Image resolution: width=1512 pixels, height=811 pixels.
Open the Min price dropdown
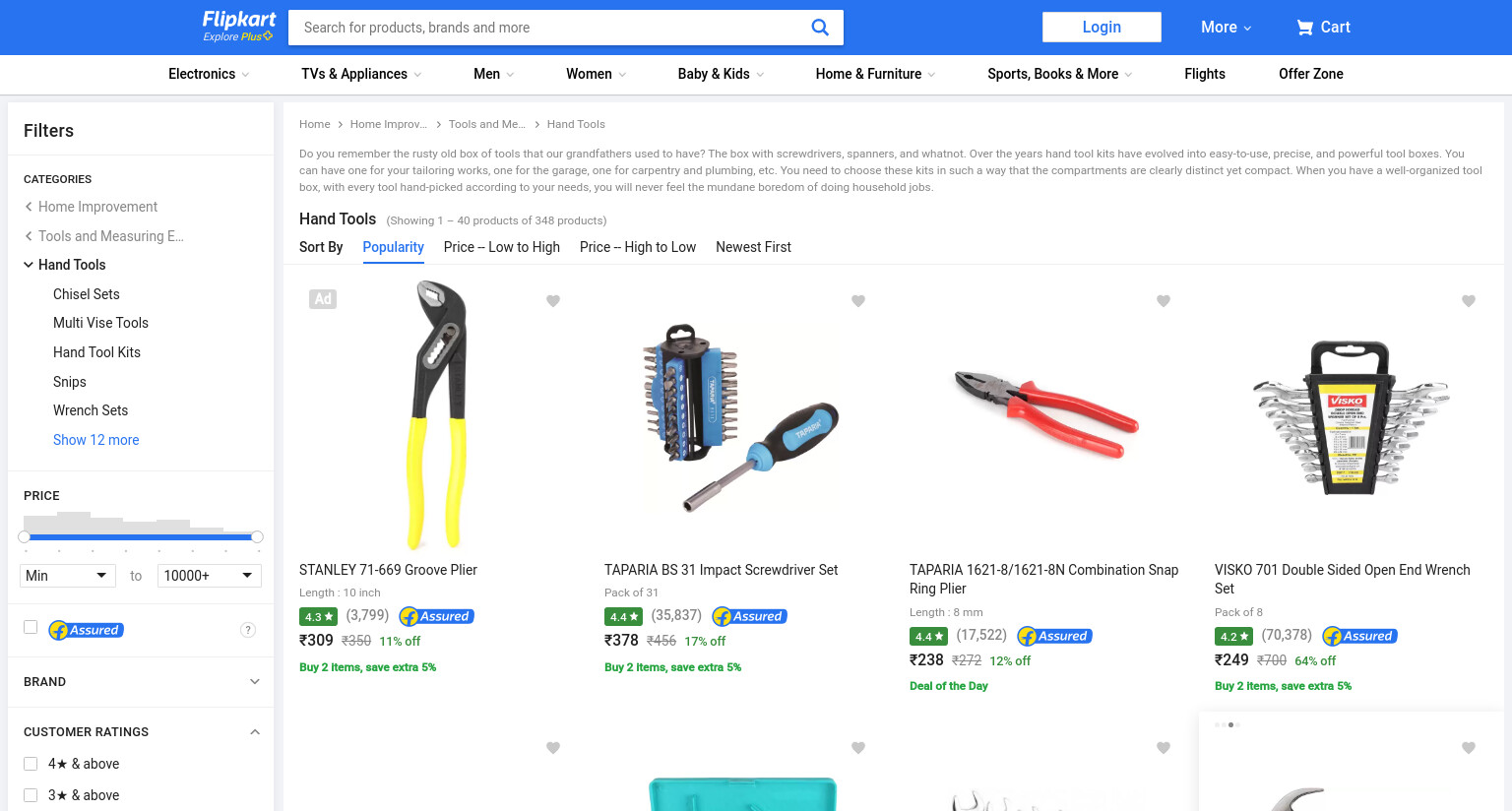(68, 576)
